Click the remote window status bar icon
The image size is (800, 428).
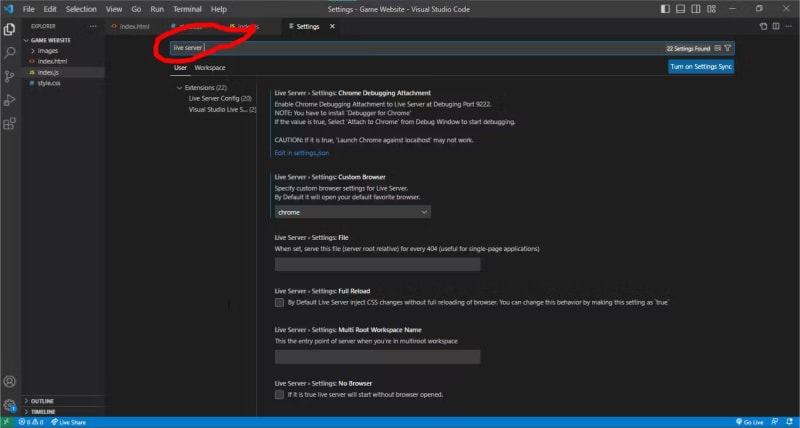pyautogui.click(x=7, y=422)
